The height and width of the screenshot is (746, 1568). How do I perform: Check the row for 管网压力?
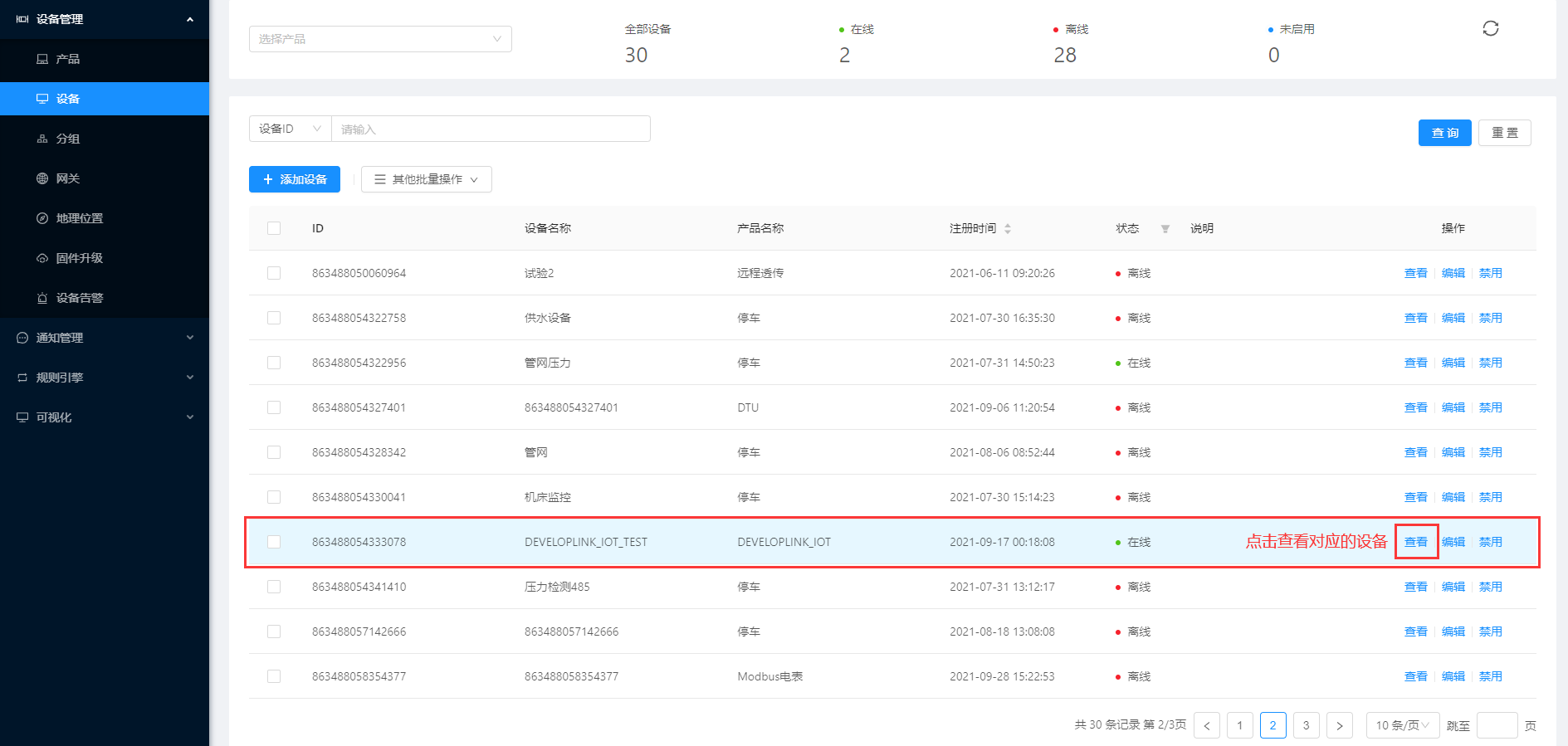point(274,363)
